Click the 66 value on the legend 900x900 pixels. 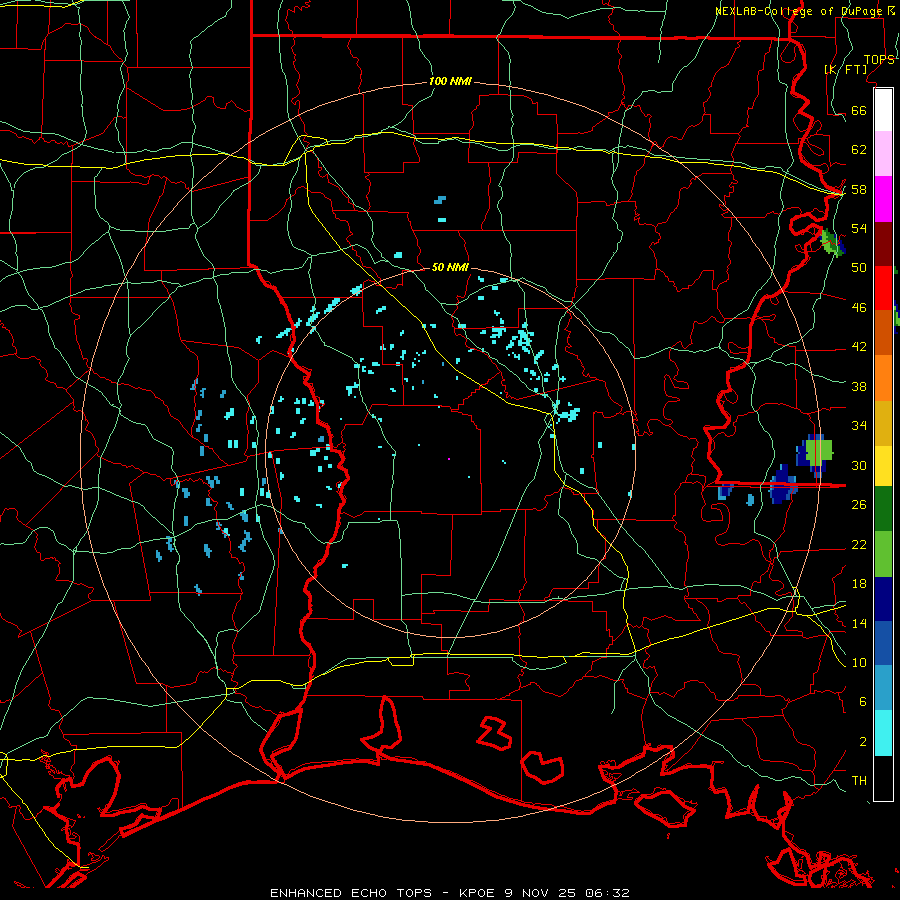(859, 110)
